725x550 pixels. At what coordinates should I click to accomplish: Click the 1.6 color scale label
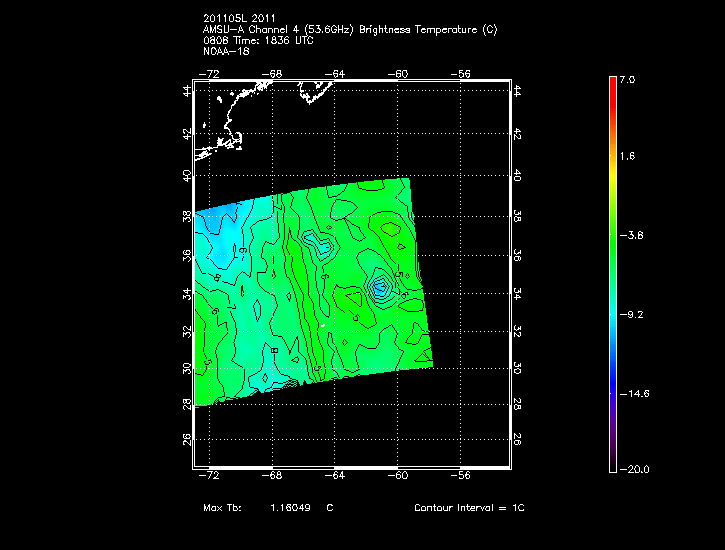click(626, 157)
